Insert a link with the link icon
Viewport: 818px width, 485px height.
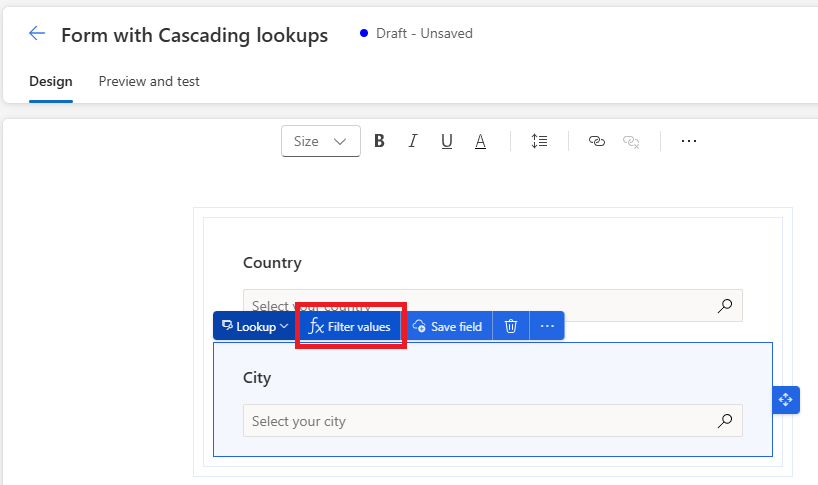(597, 141)
